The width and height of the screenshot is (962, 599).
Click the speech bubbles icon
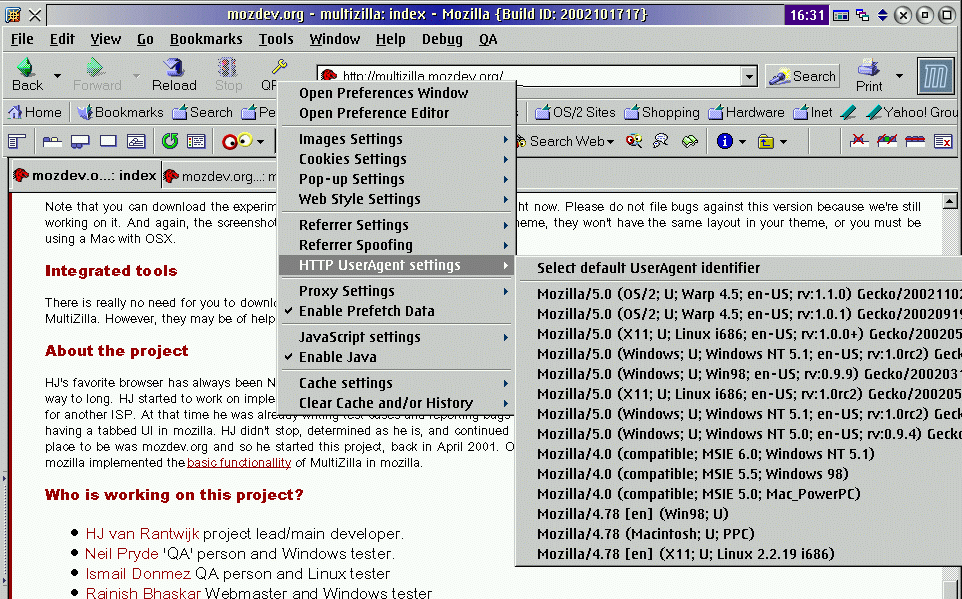coord(661,142)
